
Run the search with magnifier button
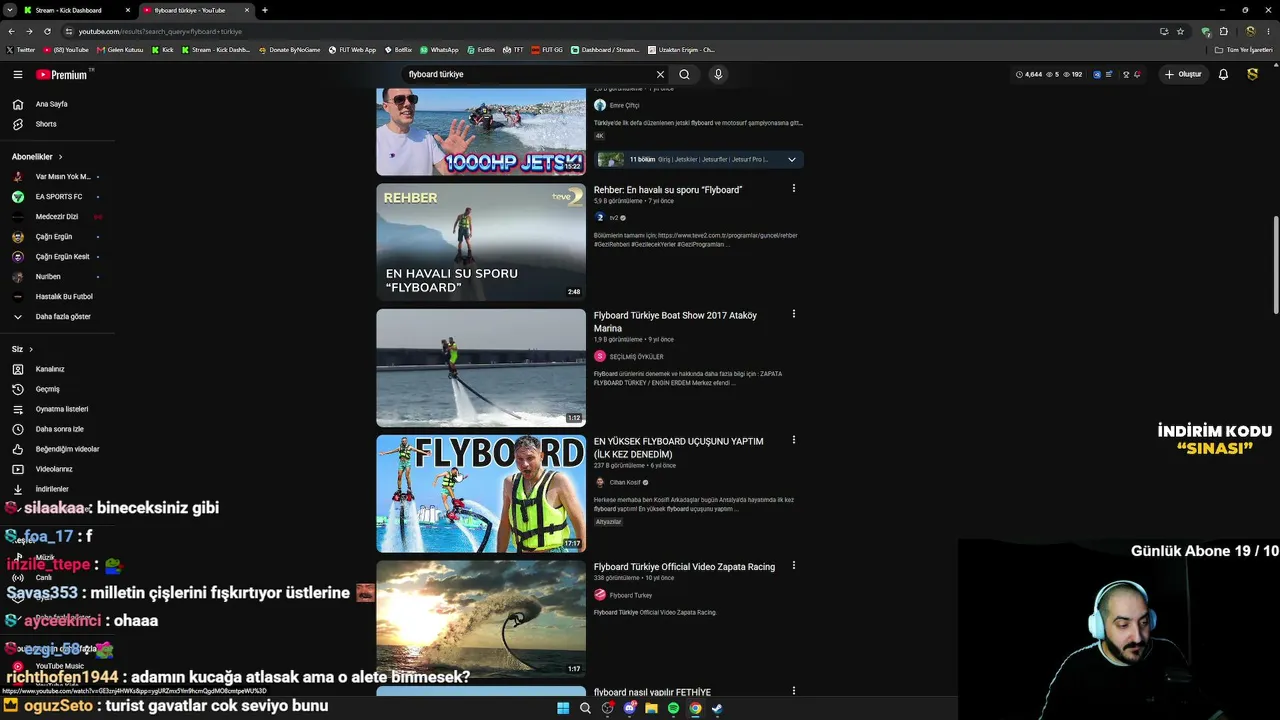(x=684, y=74)
